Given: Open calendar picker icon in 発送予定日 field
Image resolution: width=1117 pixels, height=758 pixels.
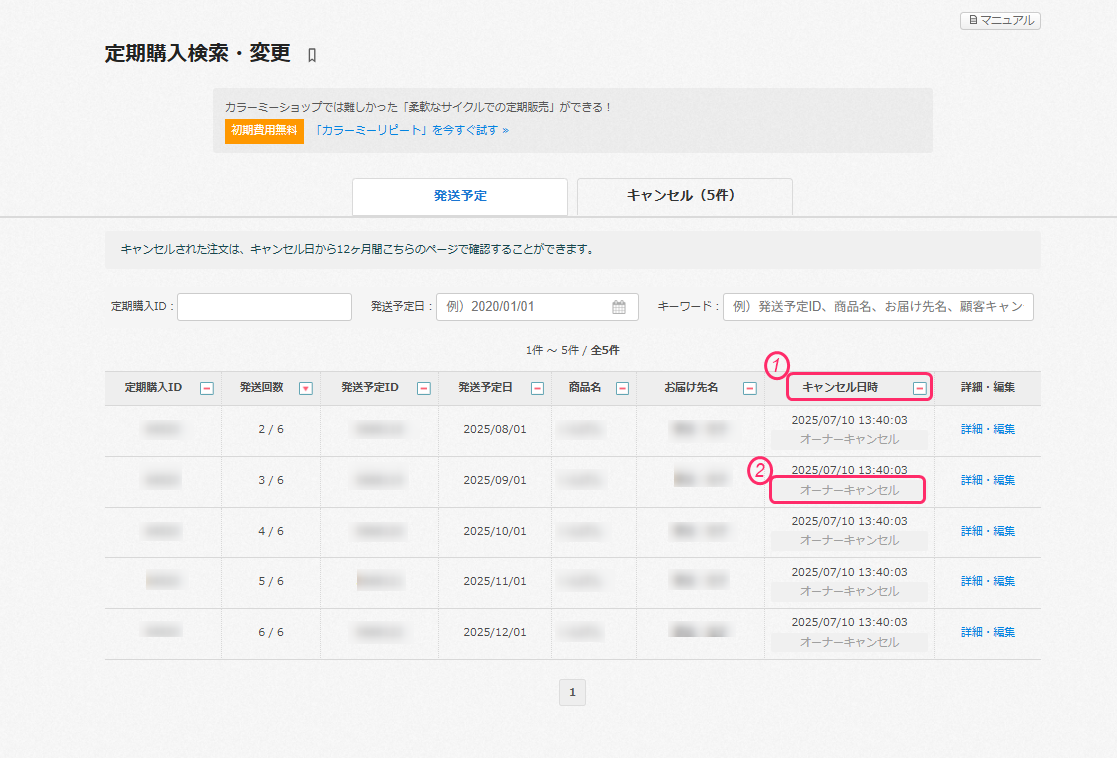Looking at the screenshot, I should (619, 307).
